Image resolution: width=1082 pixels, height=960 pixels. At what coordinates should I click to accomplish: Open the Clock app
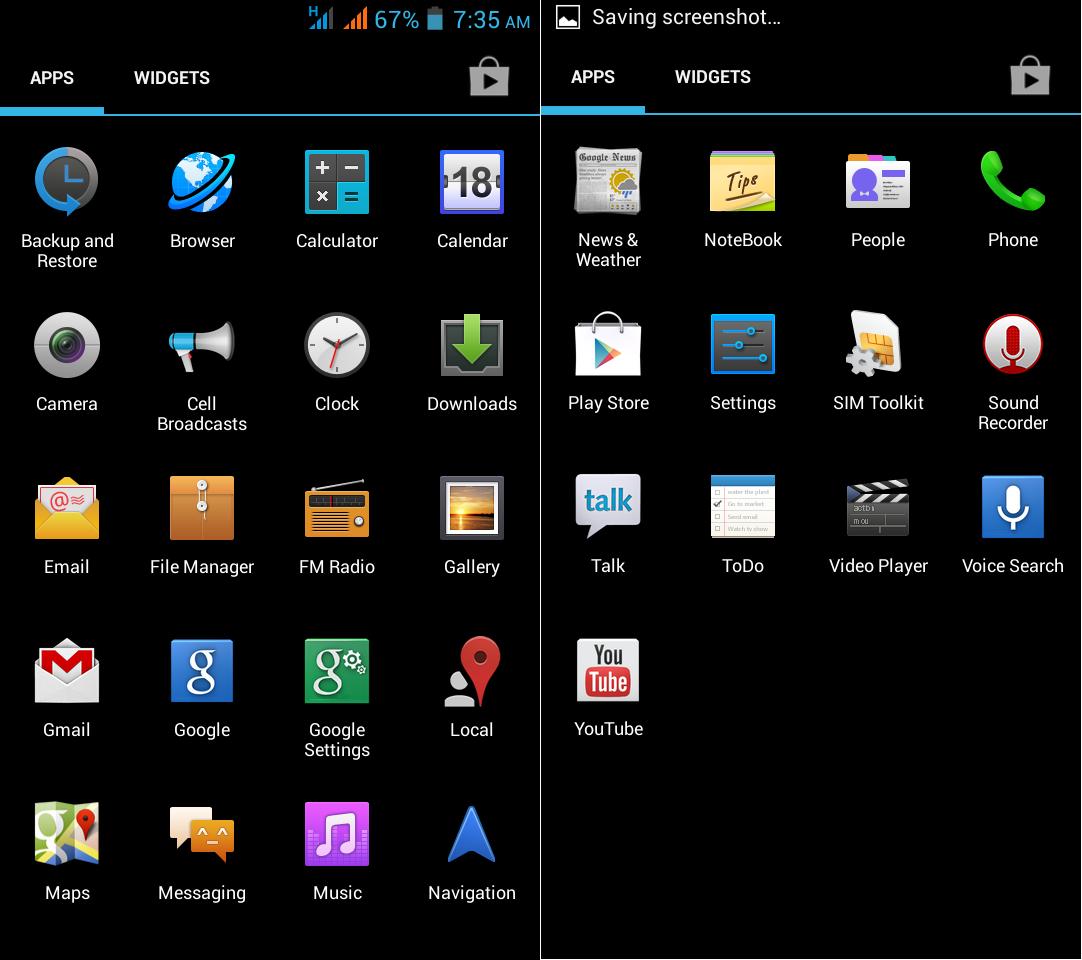(x=337, y=344)
